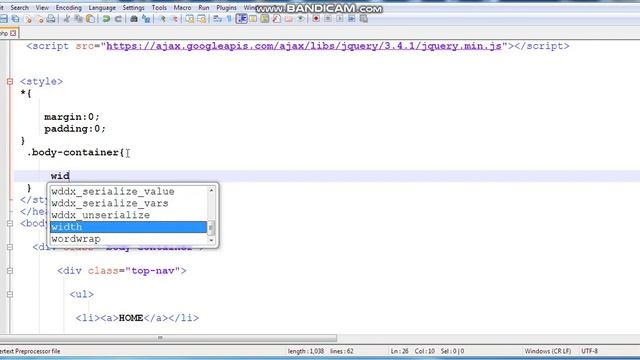Open the Function List icon
640x360 pixels.
[277, 19]
